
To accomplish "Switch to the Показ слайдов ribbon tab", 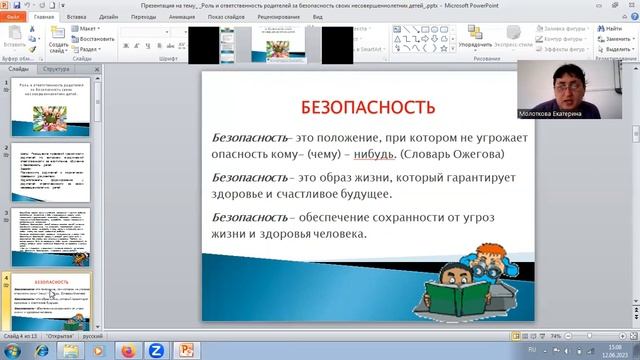I will (x=226, y=17).
